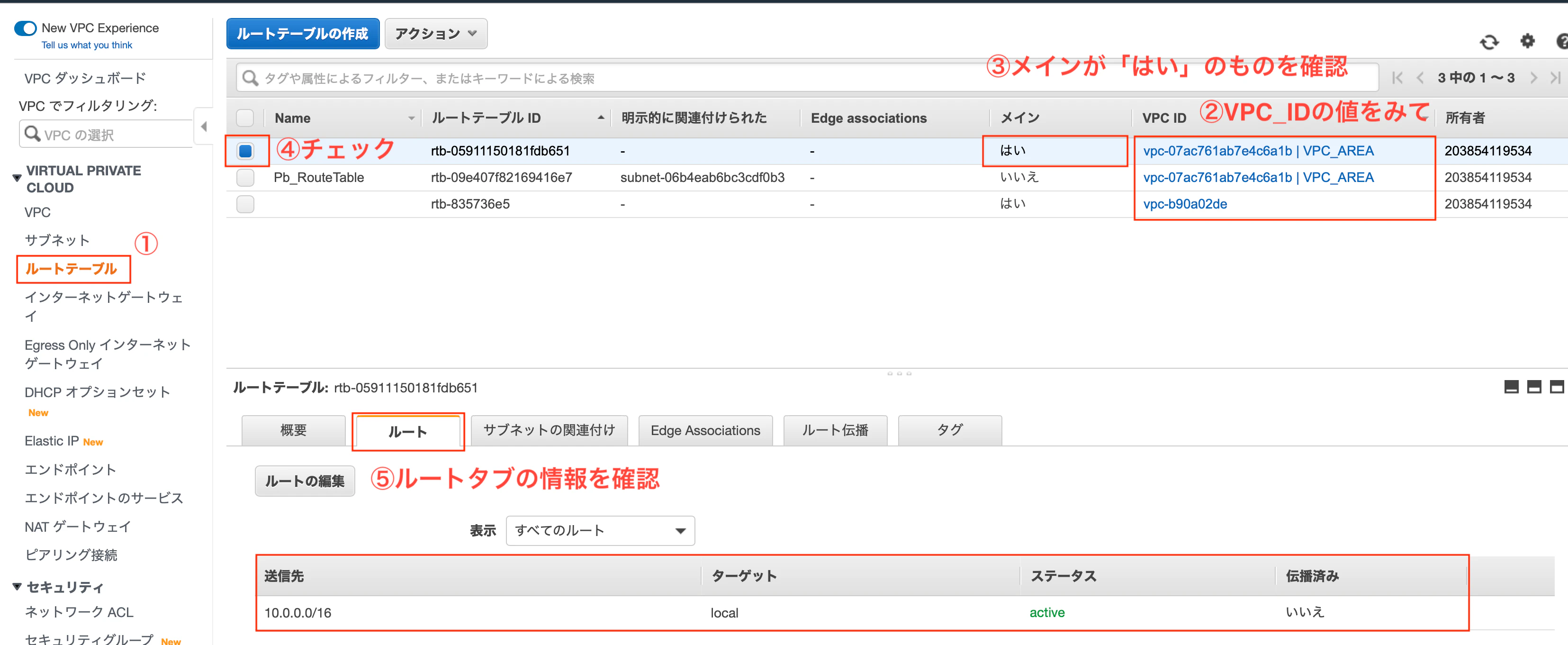
Task: Maximize the details pane using rightmost layout icon
Action: click(x=1557, y=387)
